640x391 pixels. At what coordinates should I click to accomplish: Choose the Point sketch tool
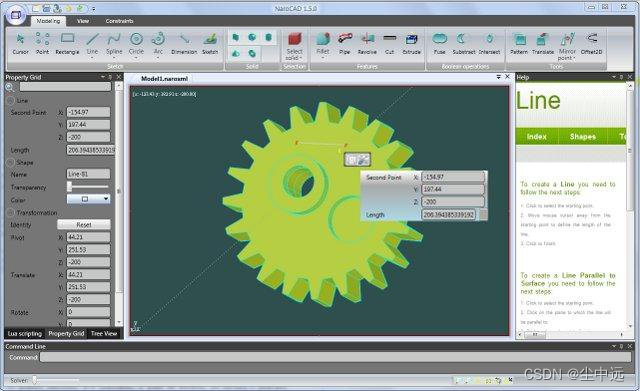[42, 44]
